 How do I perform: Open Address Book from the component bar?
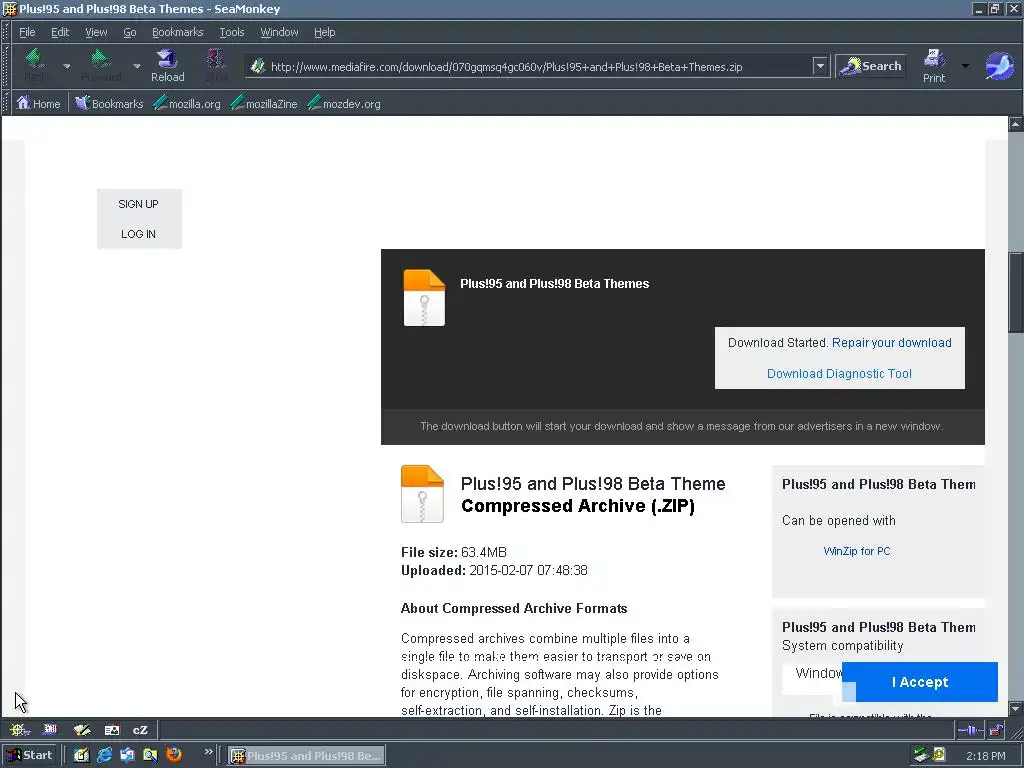[112, 729]
